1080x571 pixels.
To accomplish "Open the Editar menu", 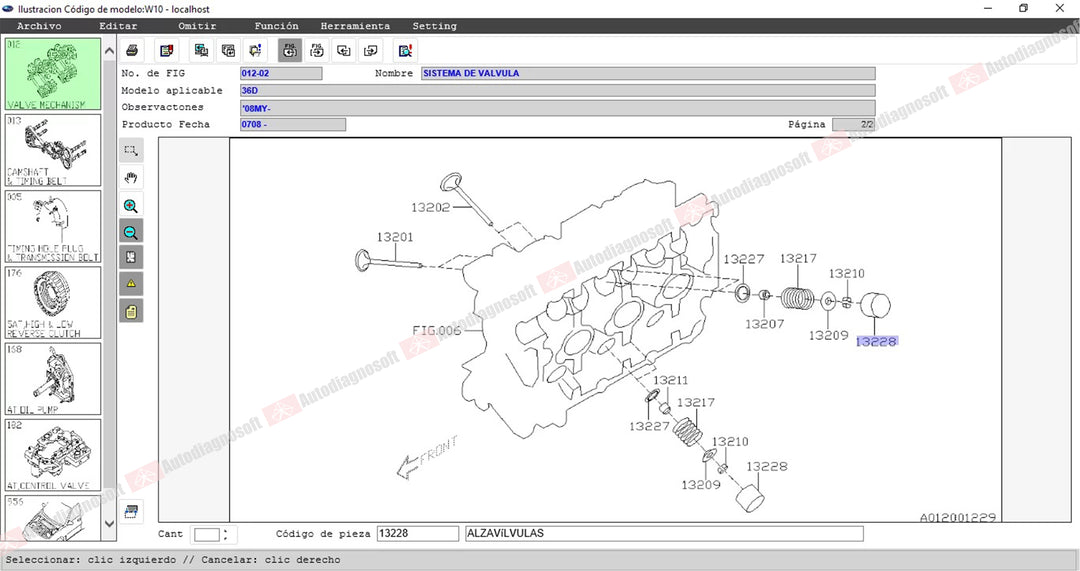I will coord(118,26).
